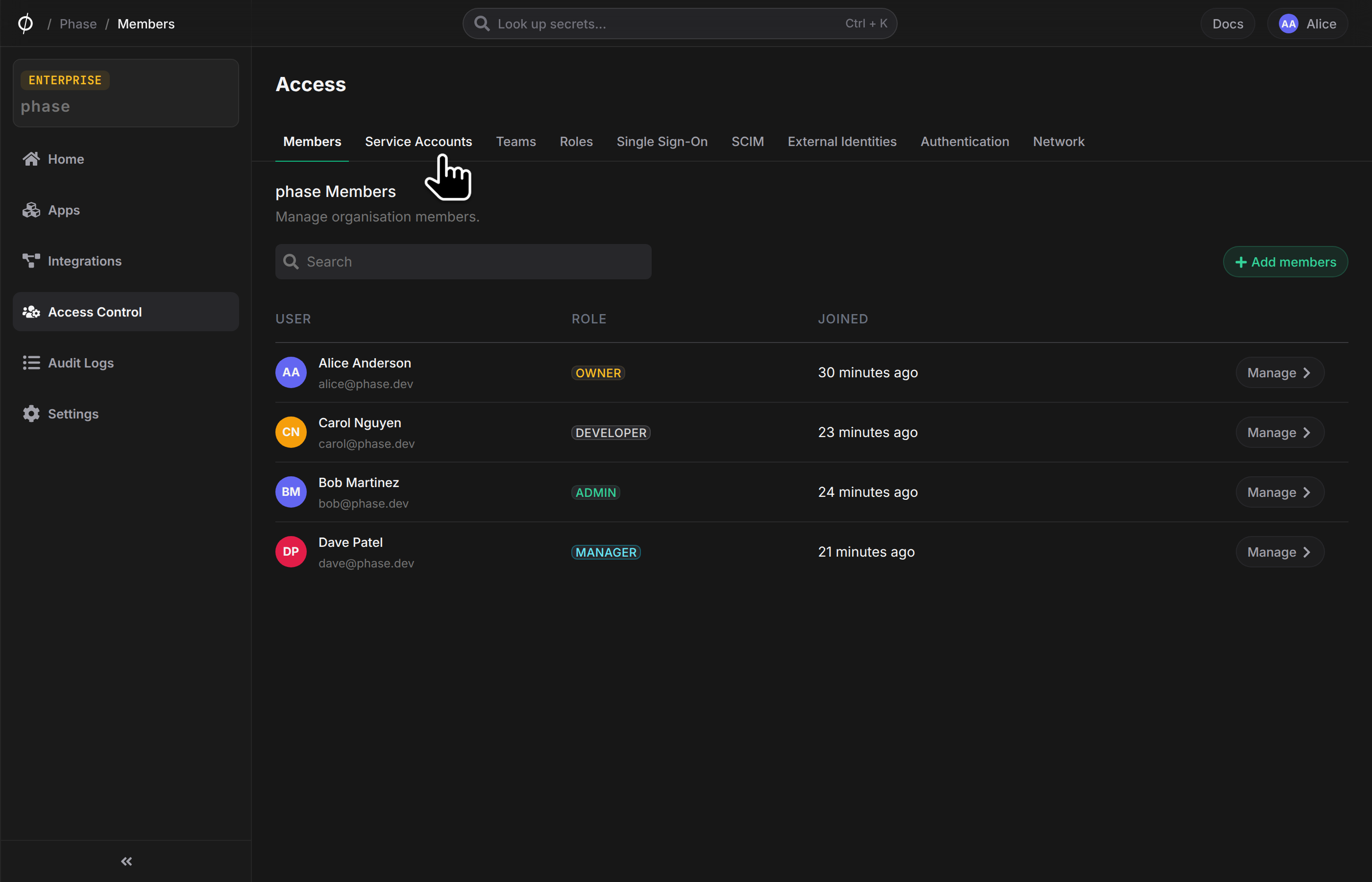Open the Teams tab

click(x=516, y=142)
